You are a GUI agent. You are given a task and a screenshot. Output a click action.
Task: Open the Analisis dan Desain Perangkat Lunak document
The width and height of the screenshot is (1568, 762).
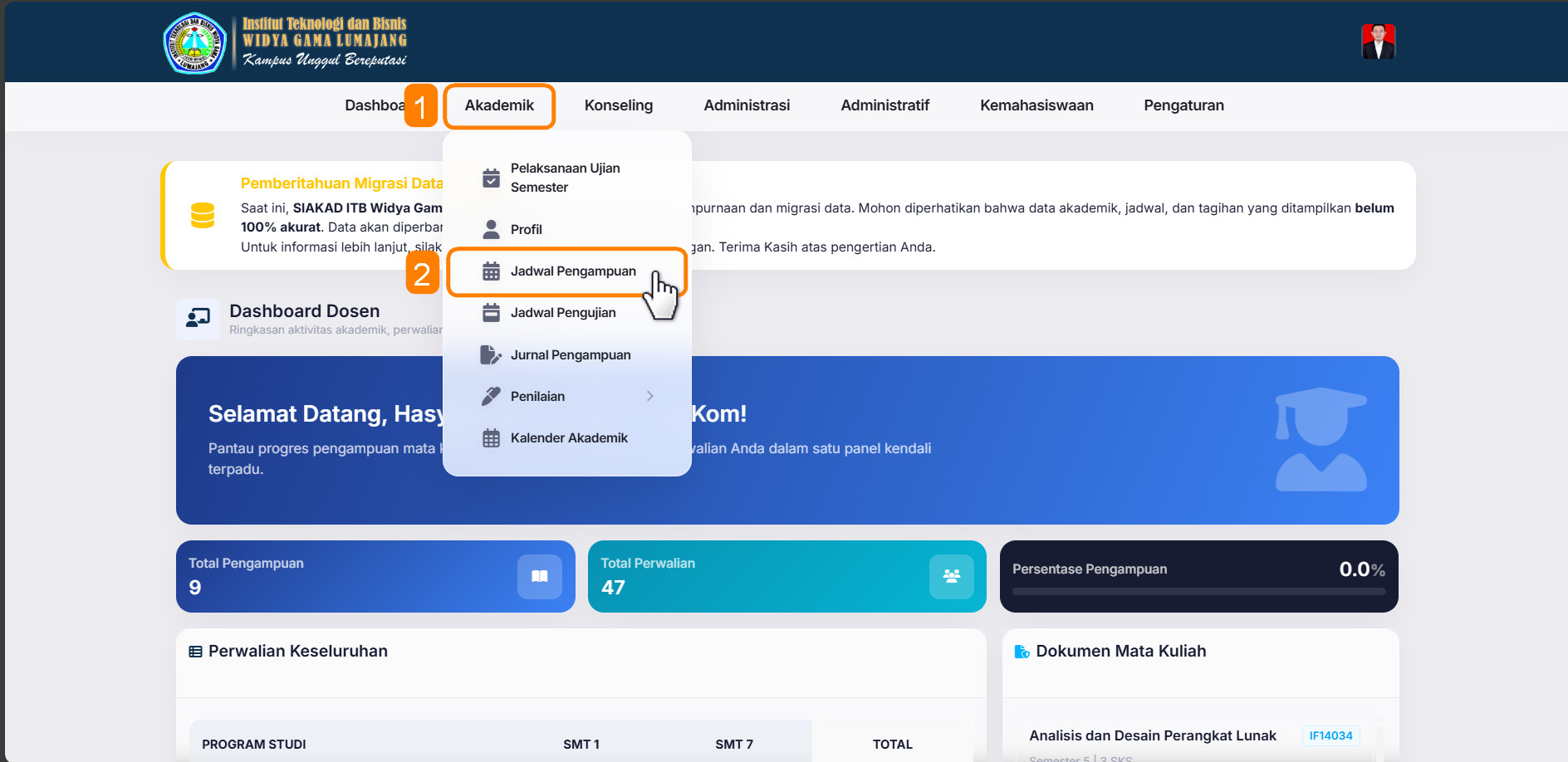[x=1152, y=735]
